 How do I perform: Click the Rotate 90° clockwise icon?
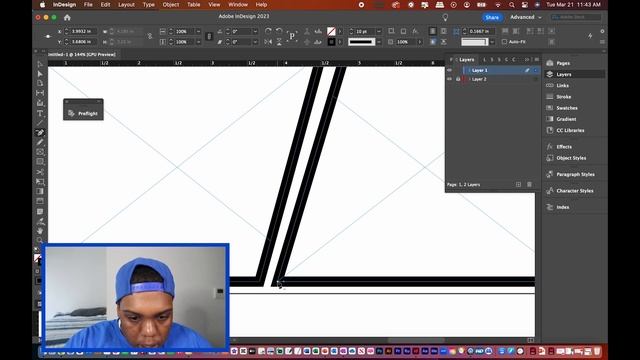[268, 31]
